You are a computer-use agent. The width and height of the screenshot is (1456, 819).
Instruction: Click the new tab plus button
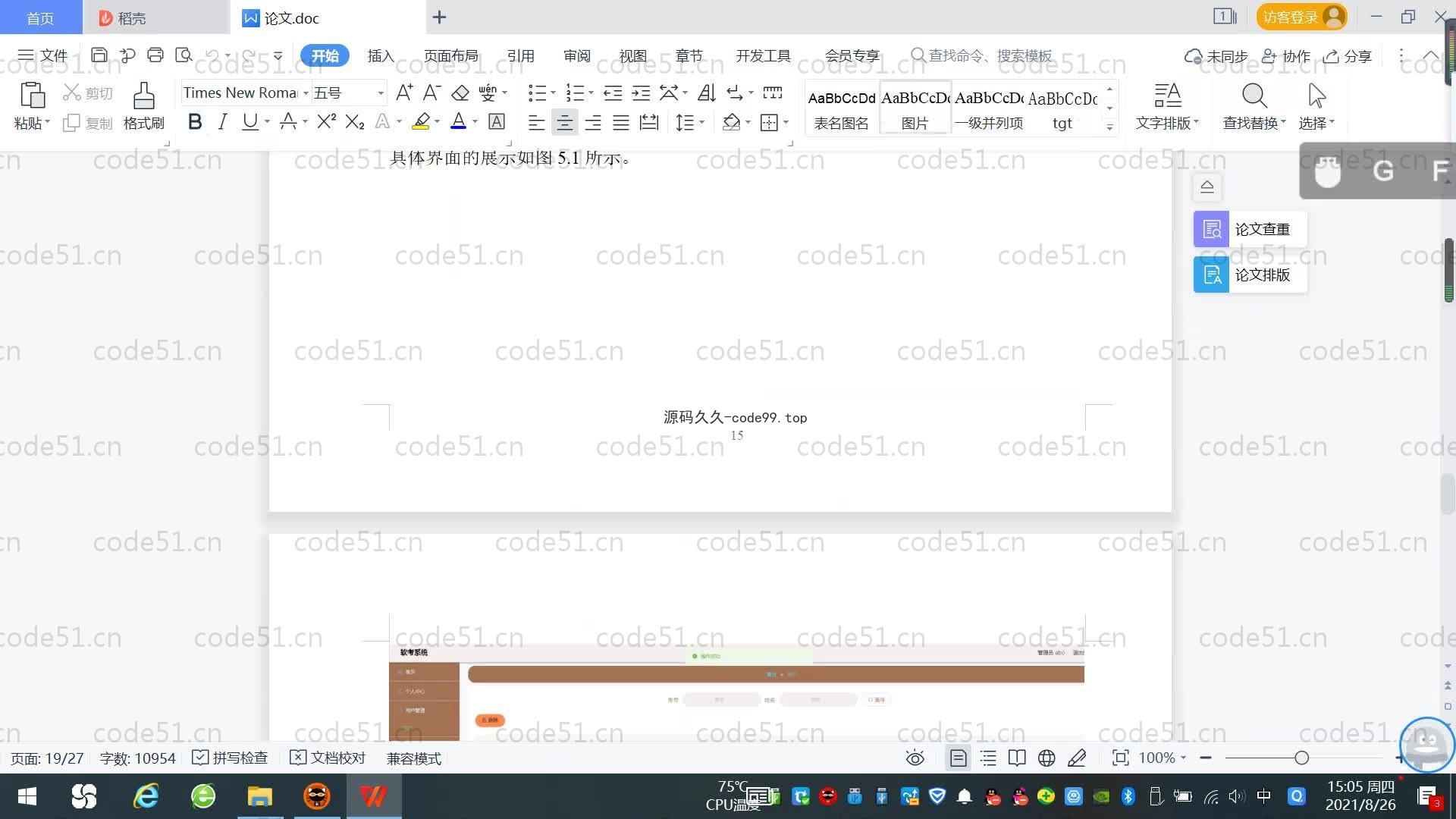pyautogui.click(x=439, y=17)
